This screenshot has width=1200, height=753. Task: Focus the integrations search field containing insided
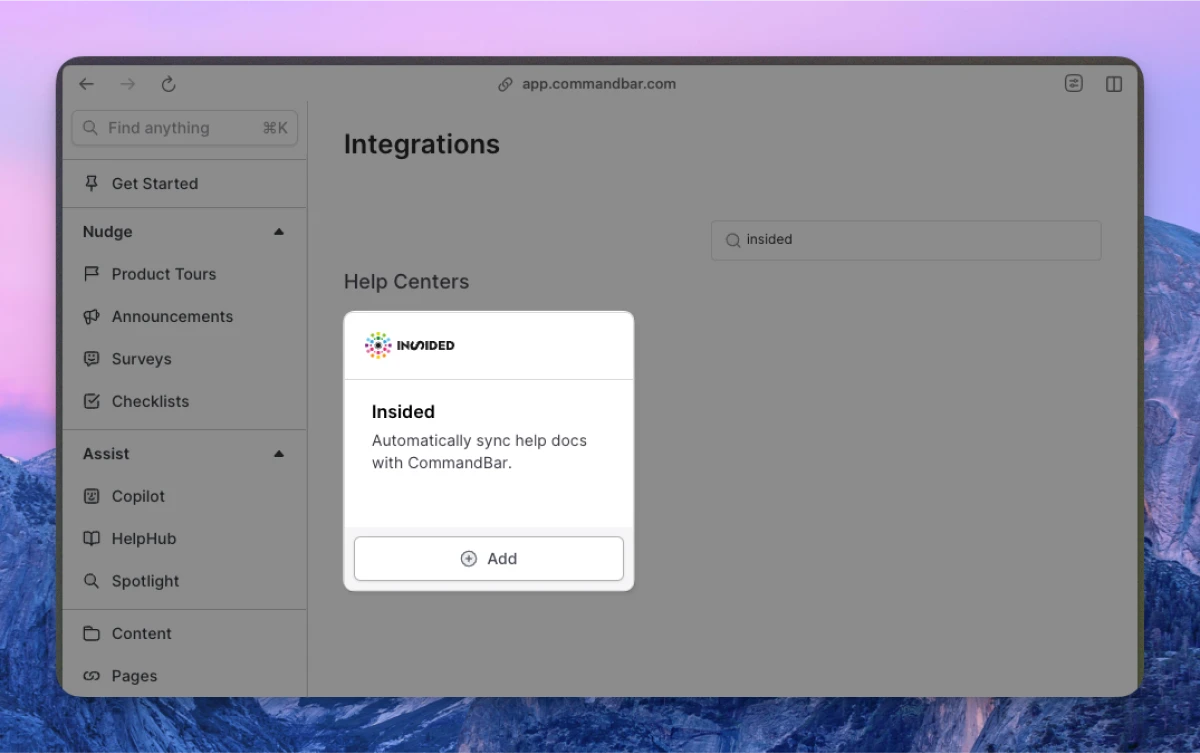click(906, 240)
